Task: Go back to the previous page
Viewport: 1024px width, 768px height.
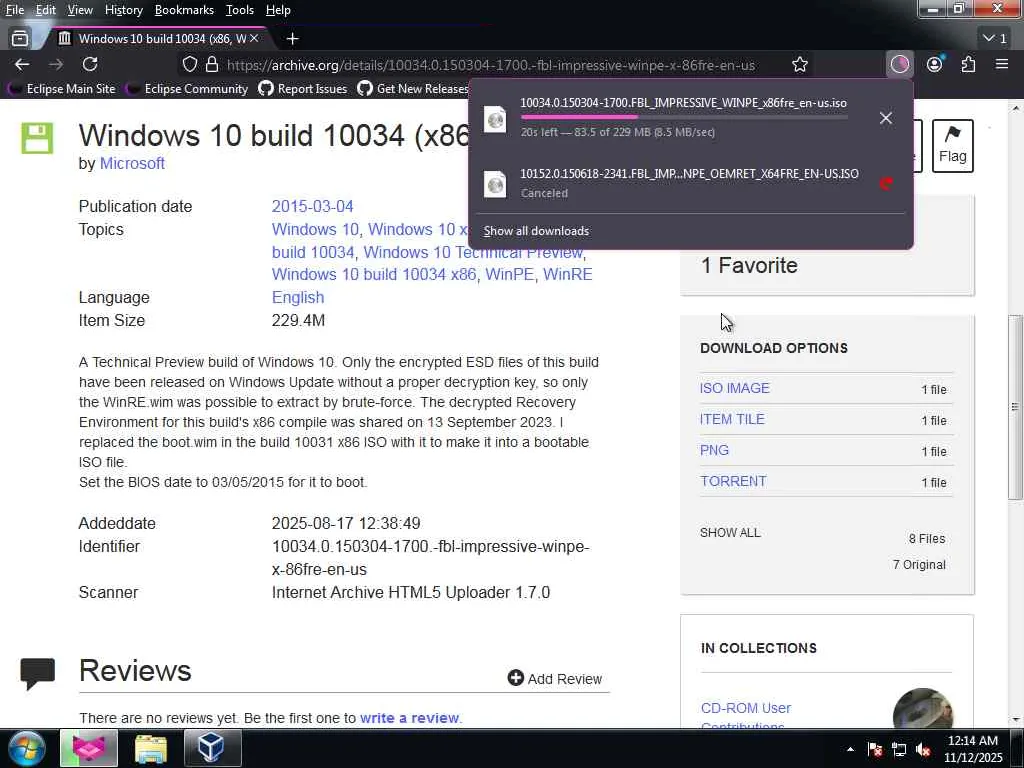Action: pos(22,65)
